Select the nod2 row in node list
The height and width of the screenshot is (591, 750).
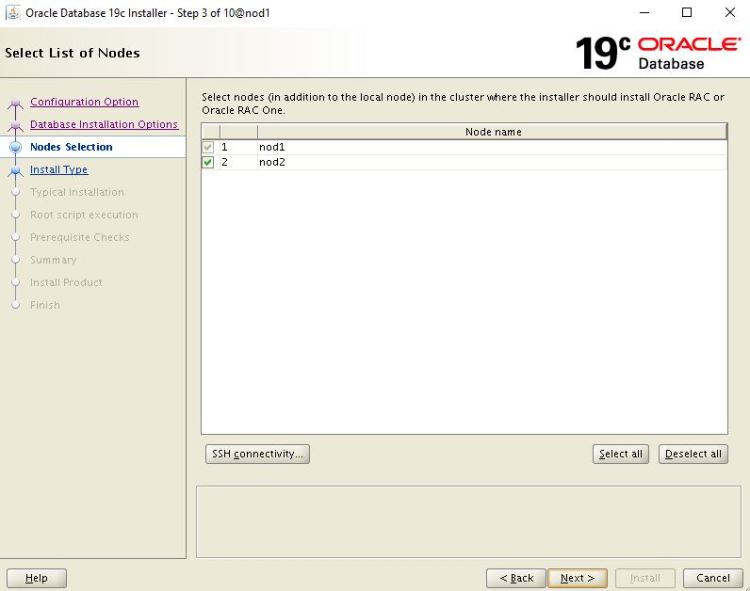click(x=400, y=162)
